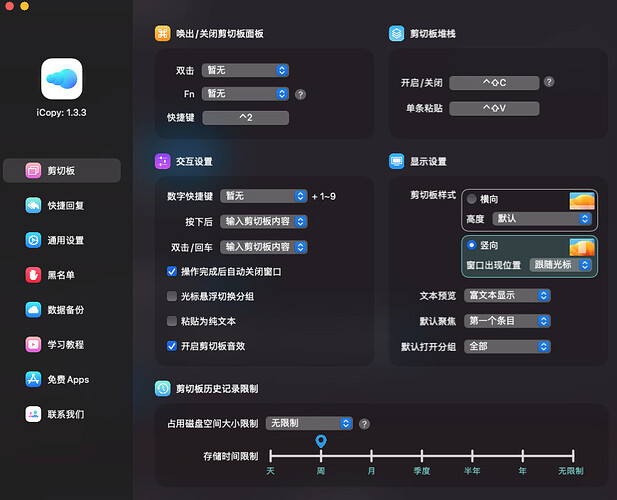This screenshot has height=500, width=617.
Task: Open 学习教程 in the sidebar
Action: coord(62,344)
